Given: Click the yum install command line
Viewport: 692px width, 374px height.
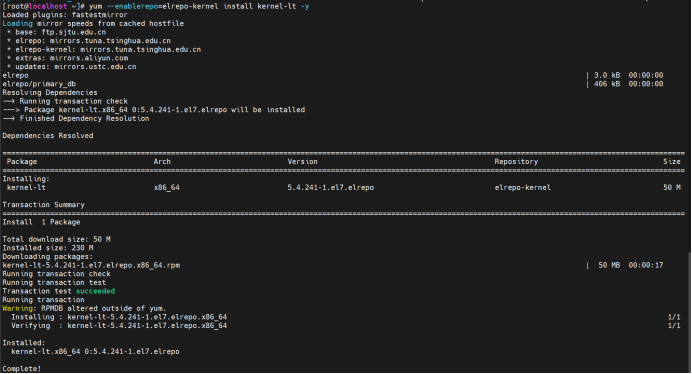Looking at the screenshot, I should (155, 6).
